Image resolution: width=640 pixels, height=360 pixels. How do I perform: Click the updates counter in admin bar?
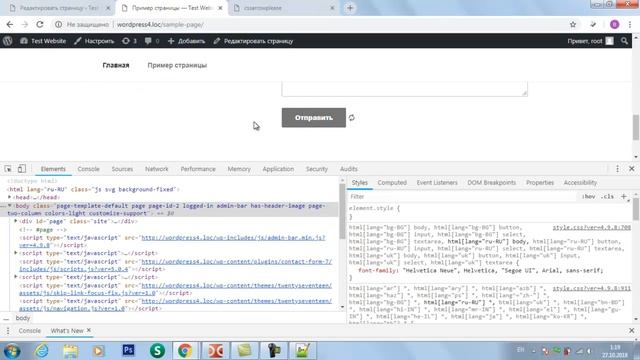click(x=129, y=41)
